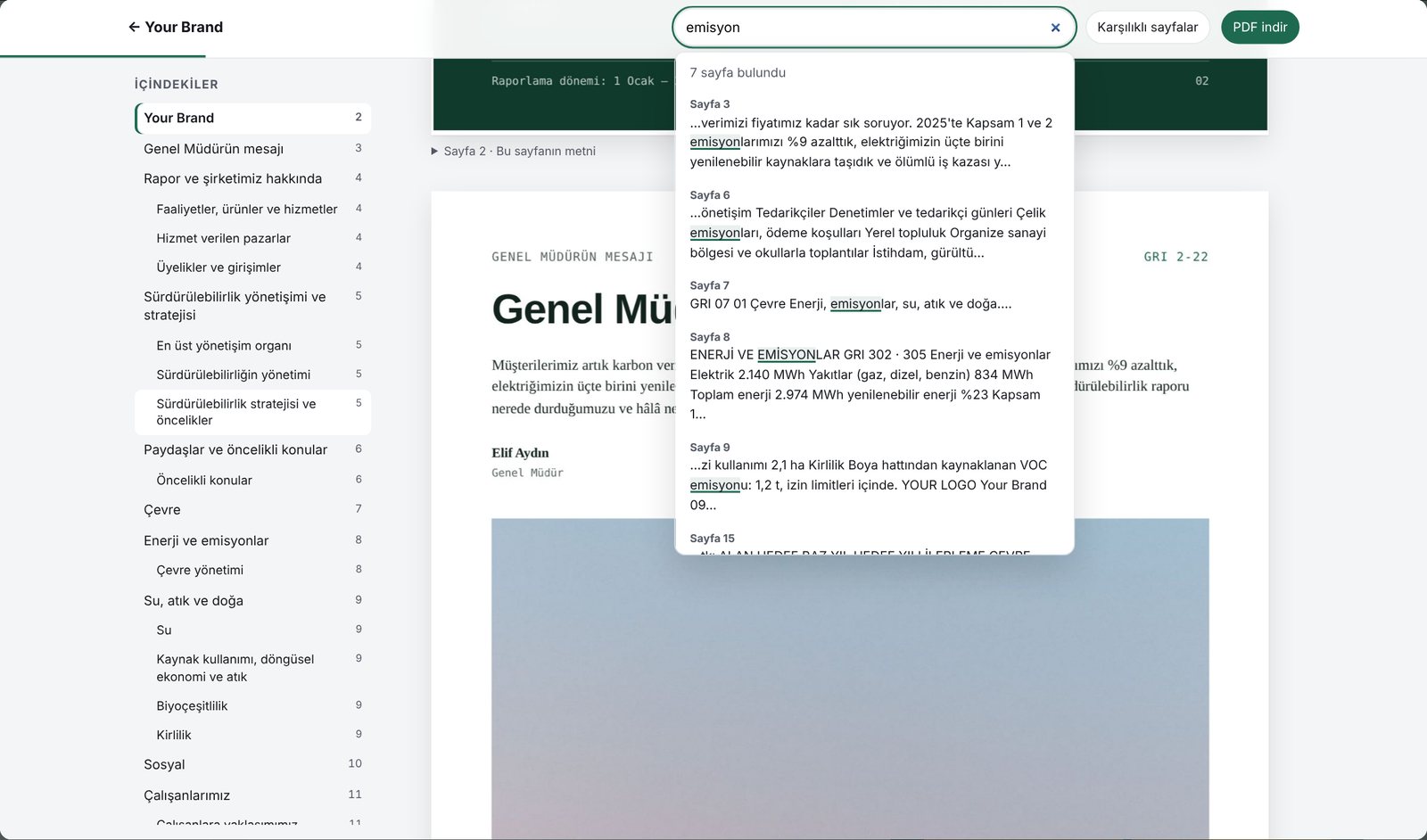Image resolution: width=1427 pixels, height=840 pixels.
Task: Open search result Sayfa 7
Action: (874, 296)
